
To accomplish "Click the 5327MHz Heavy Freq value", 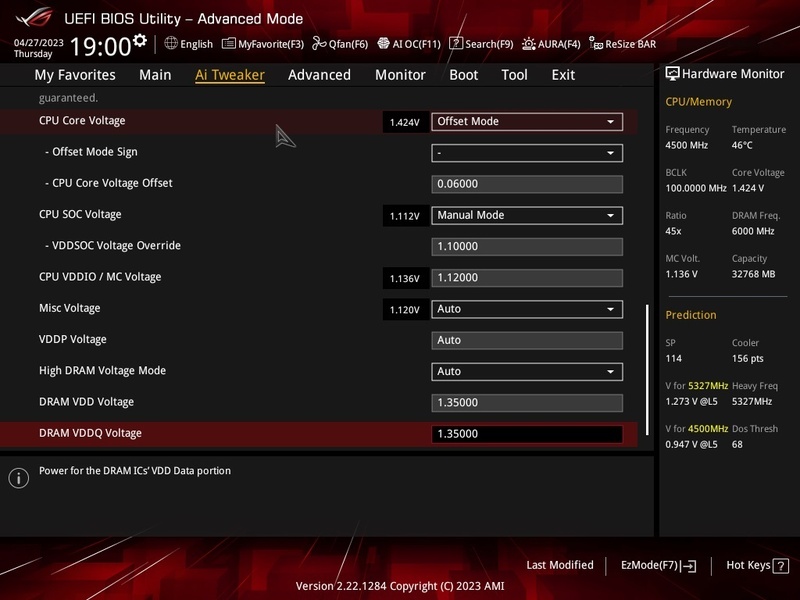I will click(752, 402).
